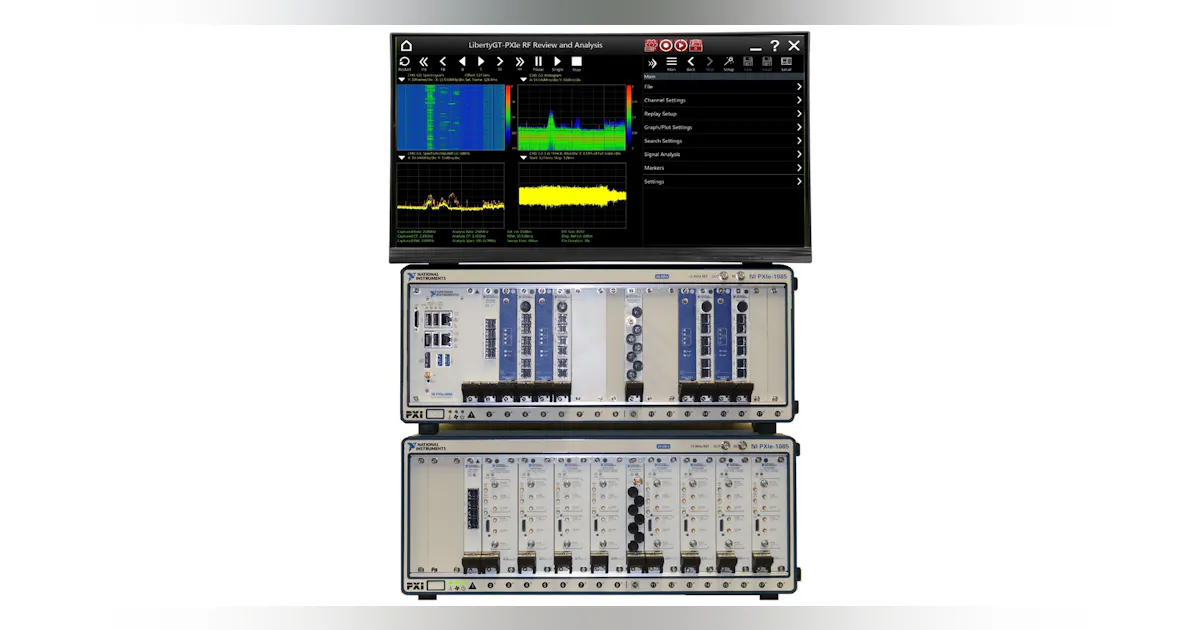The height and width of the screenshot is (630, 1200).
Task: Click the yellow Spectrum trace plot
Action: tap(450, 195)
